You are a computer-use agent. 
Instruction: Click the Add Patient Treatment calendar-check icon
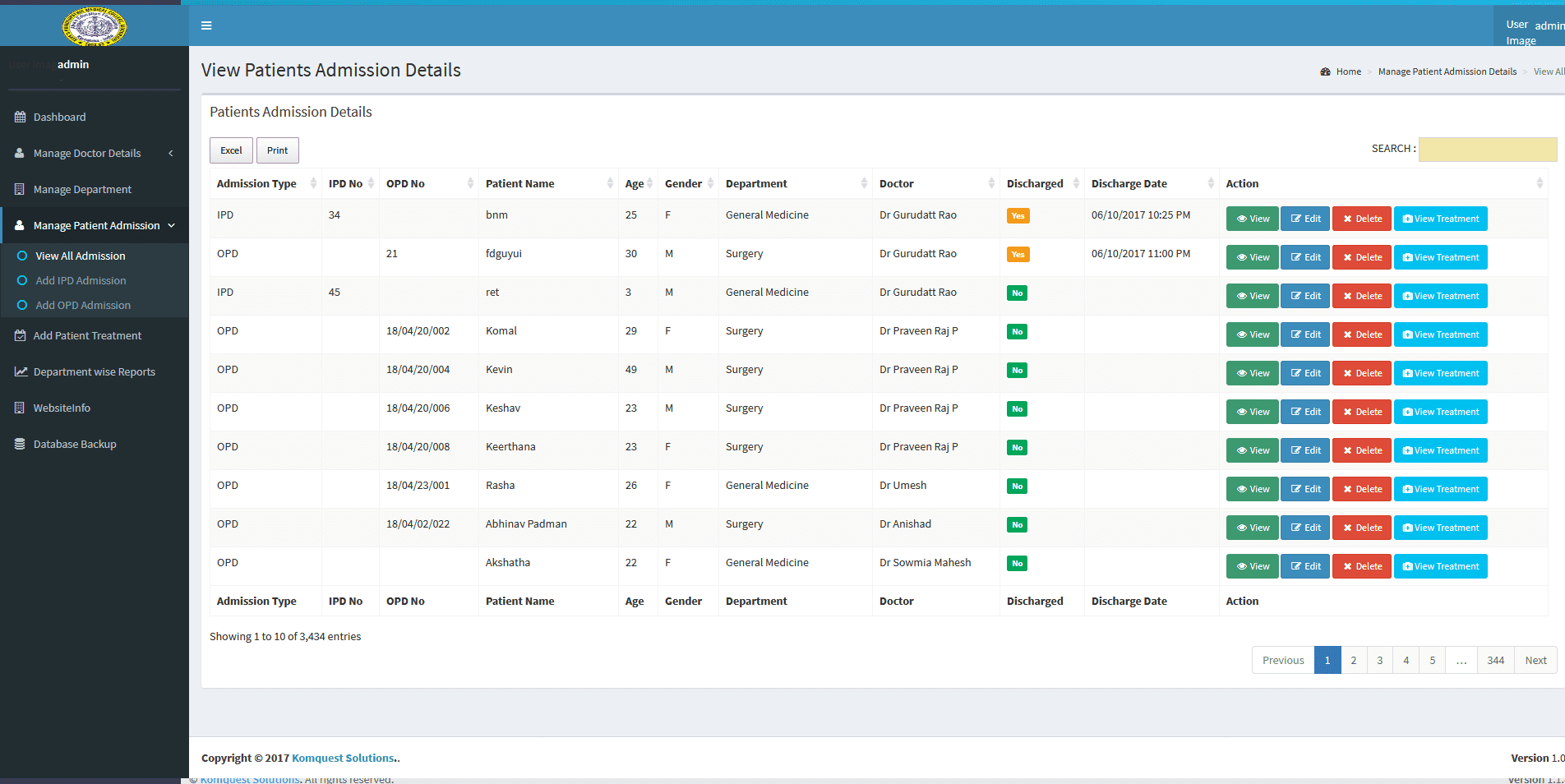21,335
